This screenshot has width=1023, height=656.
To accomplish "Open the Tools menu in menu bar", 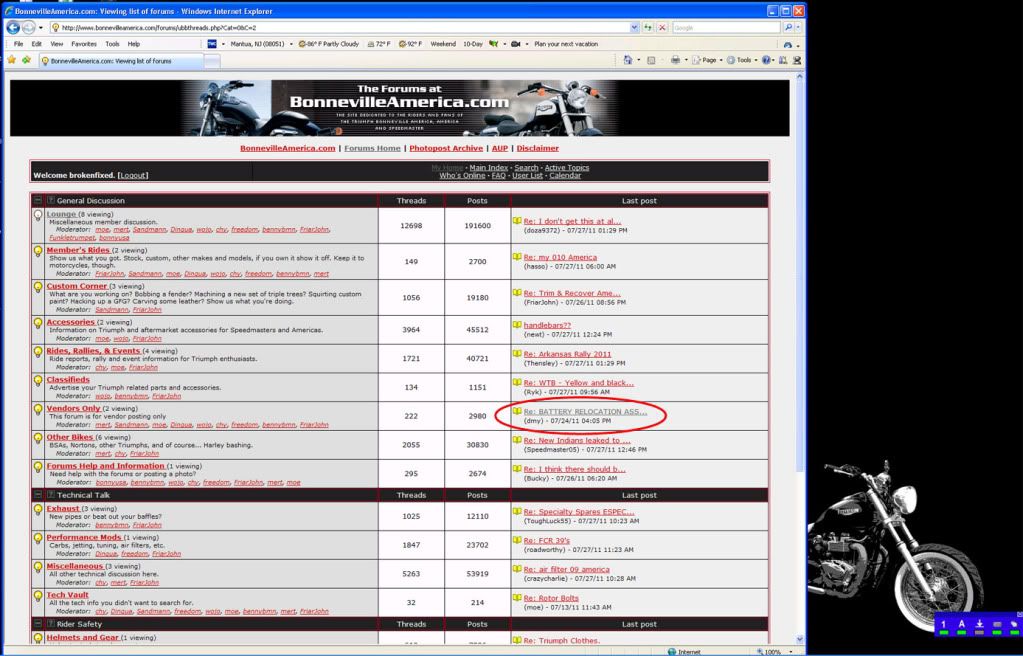I will pos(112,44).
